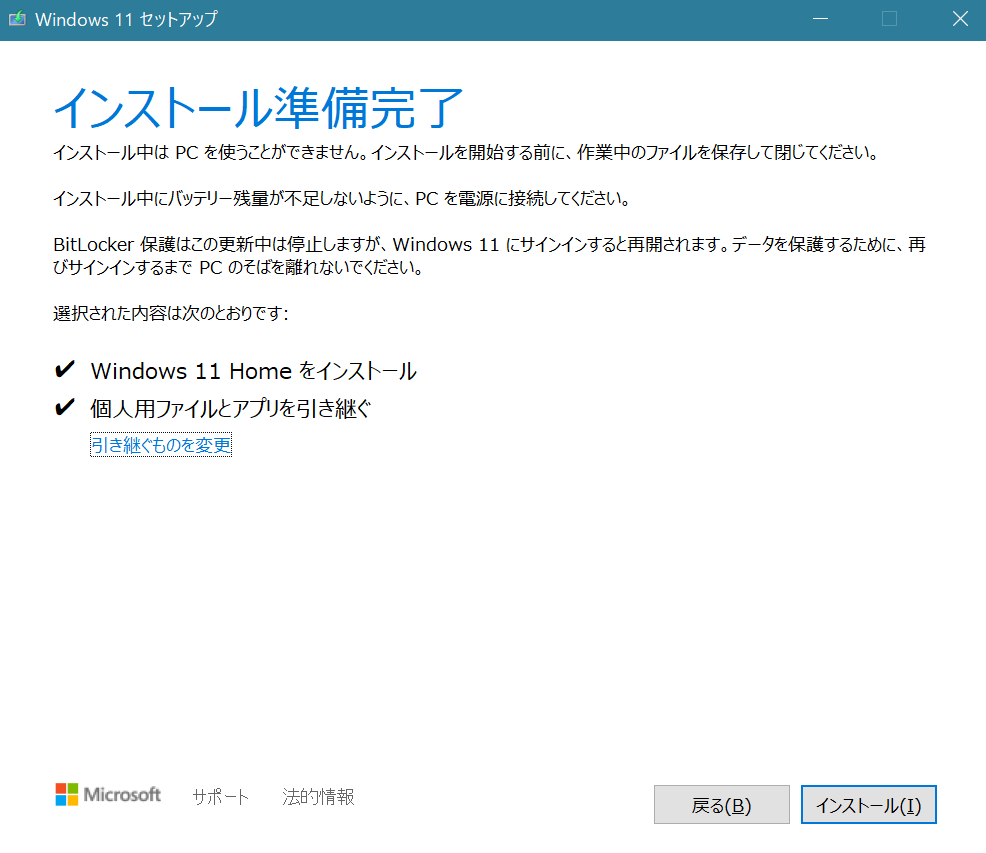Click the Windows 11 setup title bar icon
This screenshot has height=853, width=986.
click(x=18, y=19)
